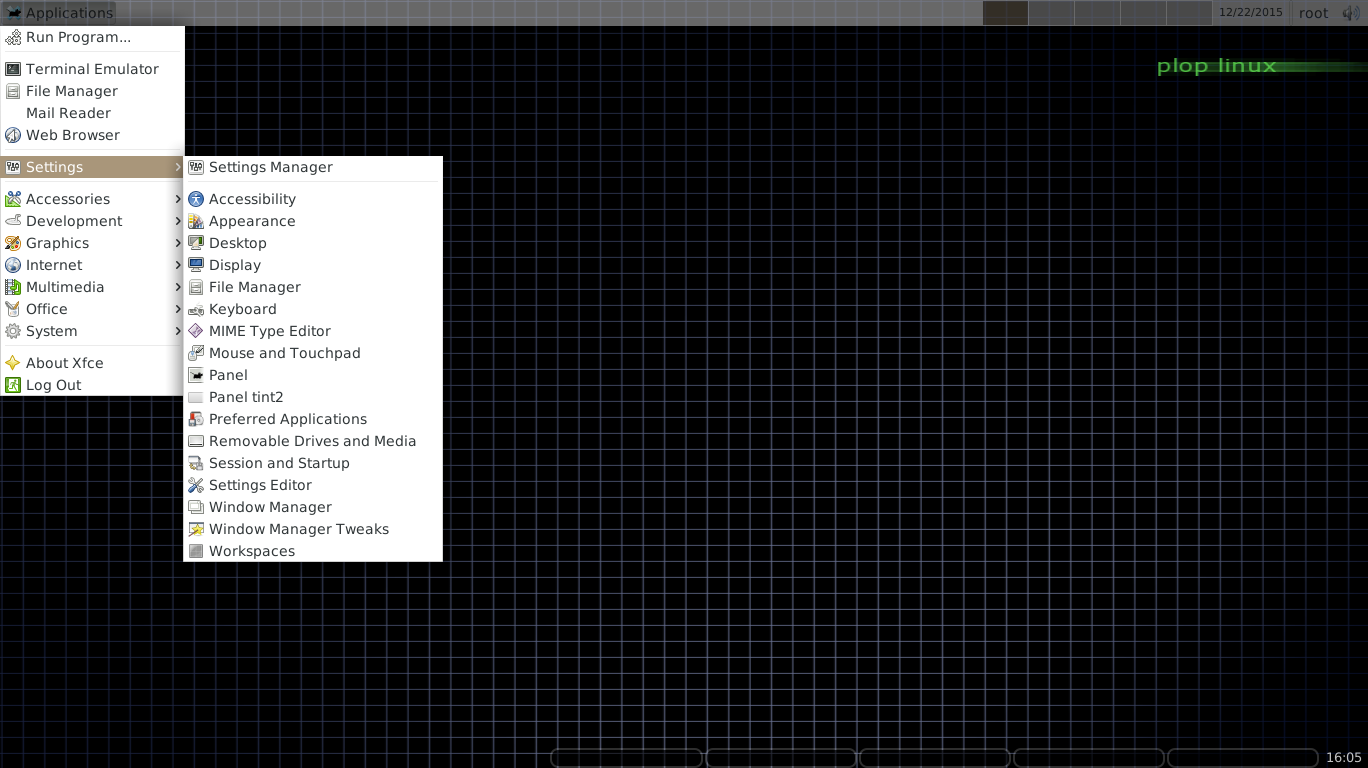Open File Manager in the Settings submenu
The height and width of the screenshot is (768, 1368).
[313, 287]
